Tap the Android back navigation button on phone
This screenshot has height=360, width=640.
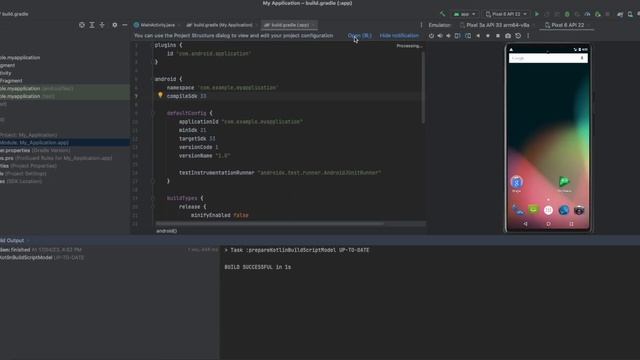click(x=525, y=224)
